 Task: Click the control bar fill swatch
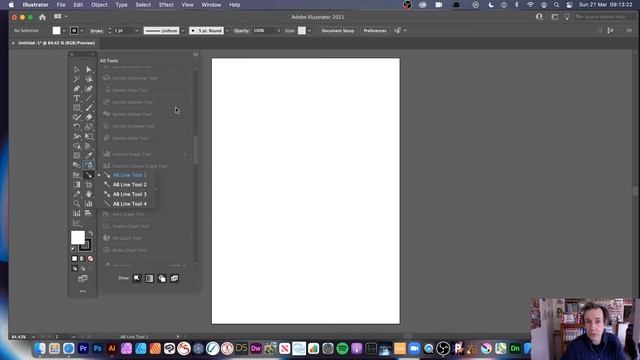click(x=56, y=31)
